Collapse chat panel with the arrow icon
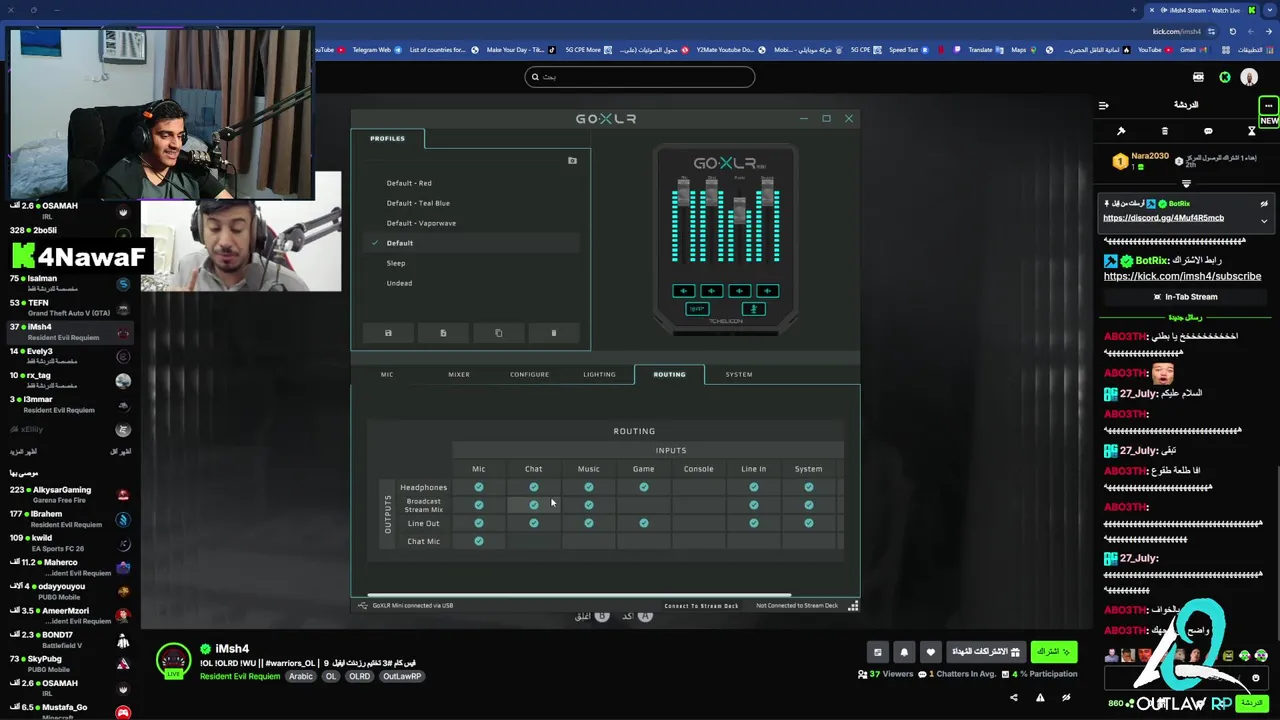 click(x=1104, y=105)
